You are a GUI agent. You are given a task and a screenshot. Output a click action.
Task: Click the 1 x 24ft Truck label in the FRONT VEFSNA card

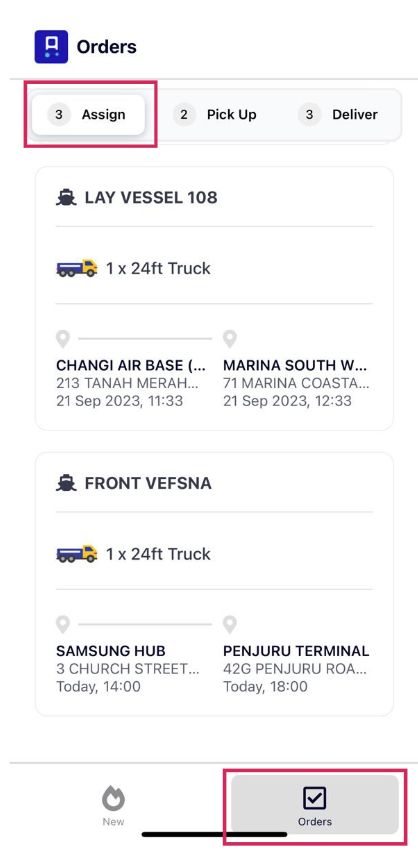pos(158,554)
